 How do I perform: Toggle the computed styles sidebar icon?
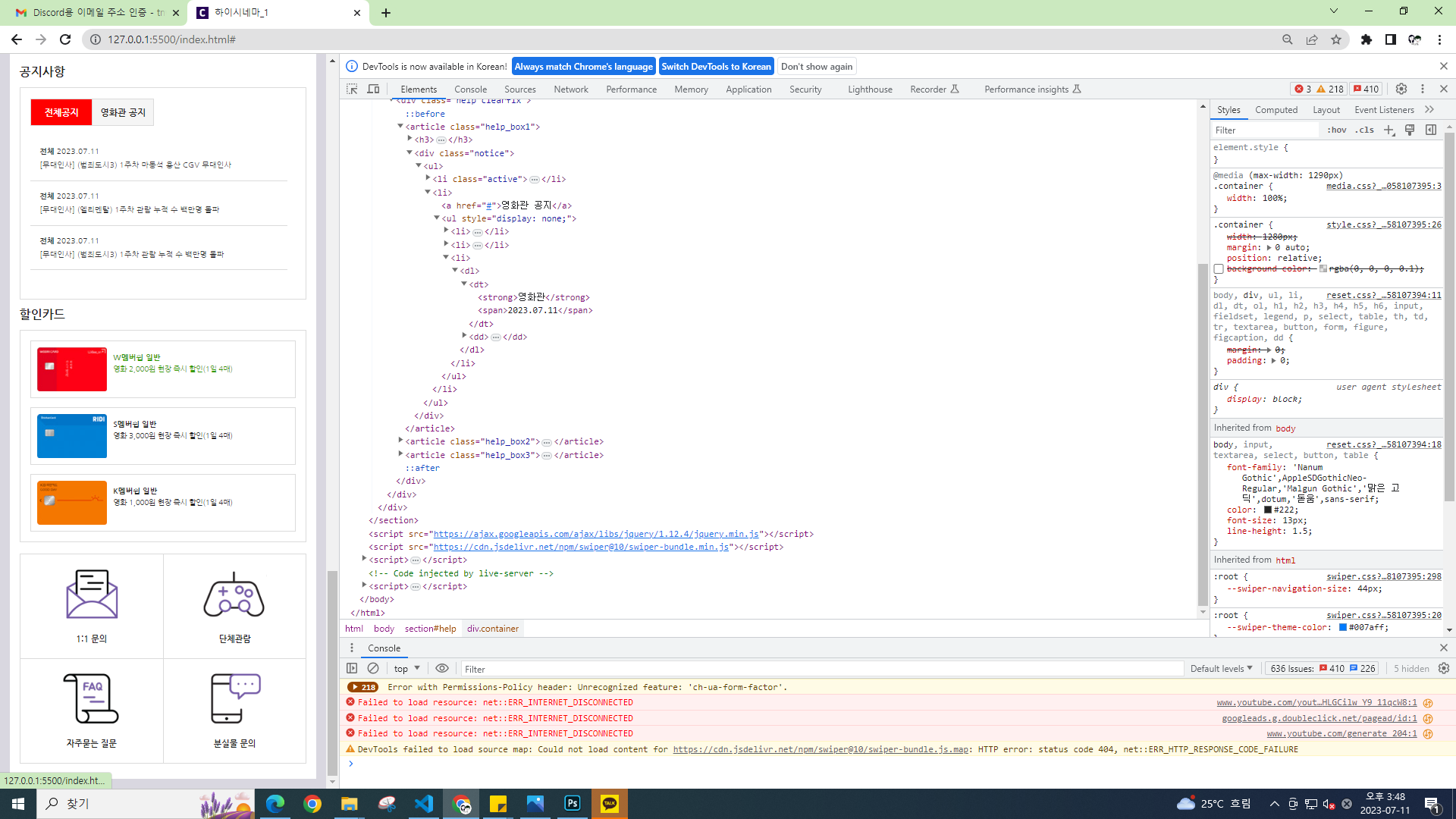(x=1431, y=130)
